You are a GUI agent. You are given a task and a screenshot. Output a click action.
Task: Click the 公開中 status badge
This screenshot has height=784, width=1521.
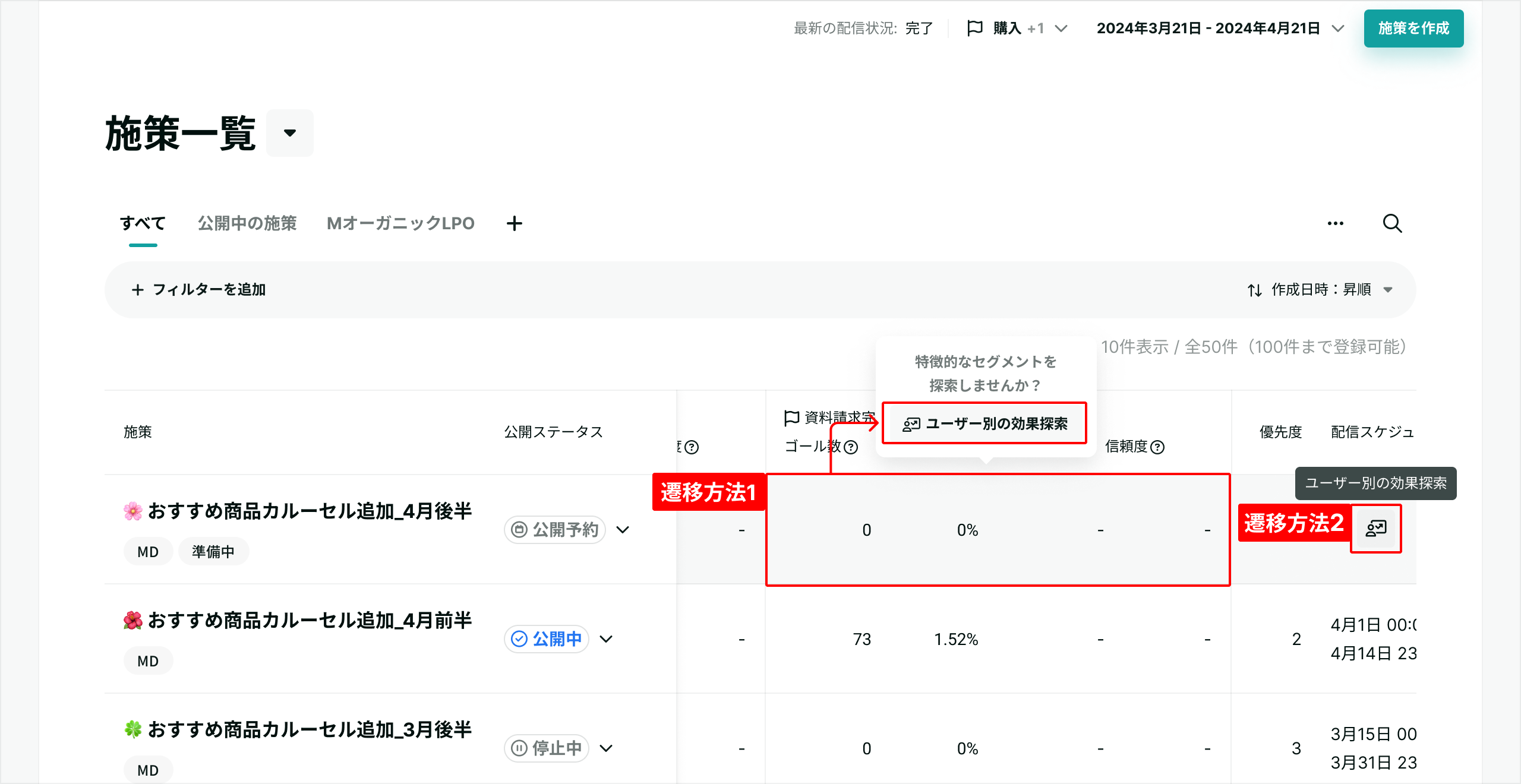click(547, 638)
